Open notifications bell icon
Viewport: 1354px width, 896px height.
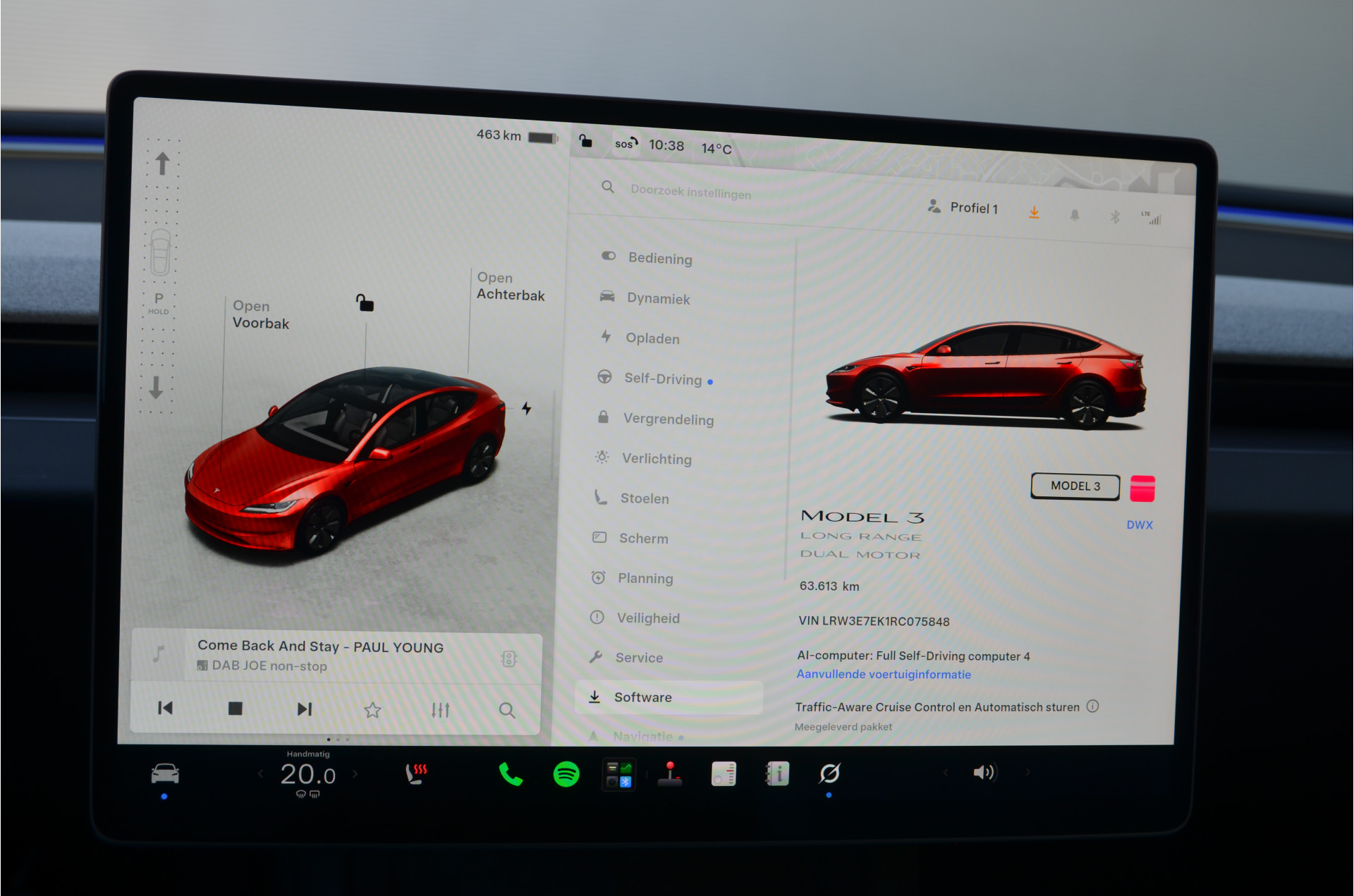point(1074,215)
